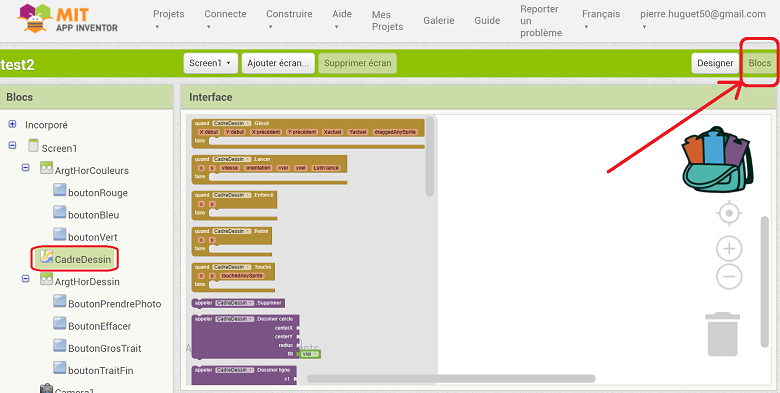Viewport: 780px width, 393px height.
Task: Collapse ArgtHorDessin arrangement node
Action: point(25,279)
